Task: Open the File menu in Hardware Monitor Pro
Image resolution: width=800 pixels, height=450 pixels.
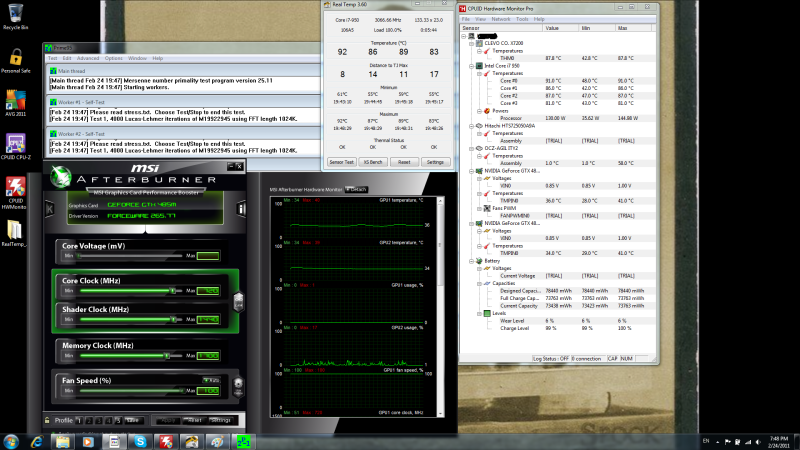Action: [466, 19]
